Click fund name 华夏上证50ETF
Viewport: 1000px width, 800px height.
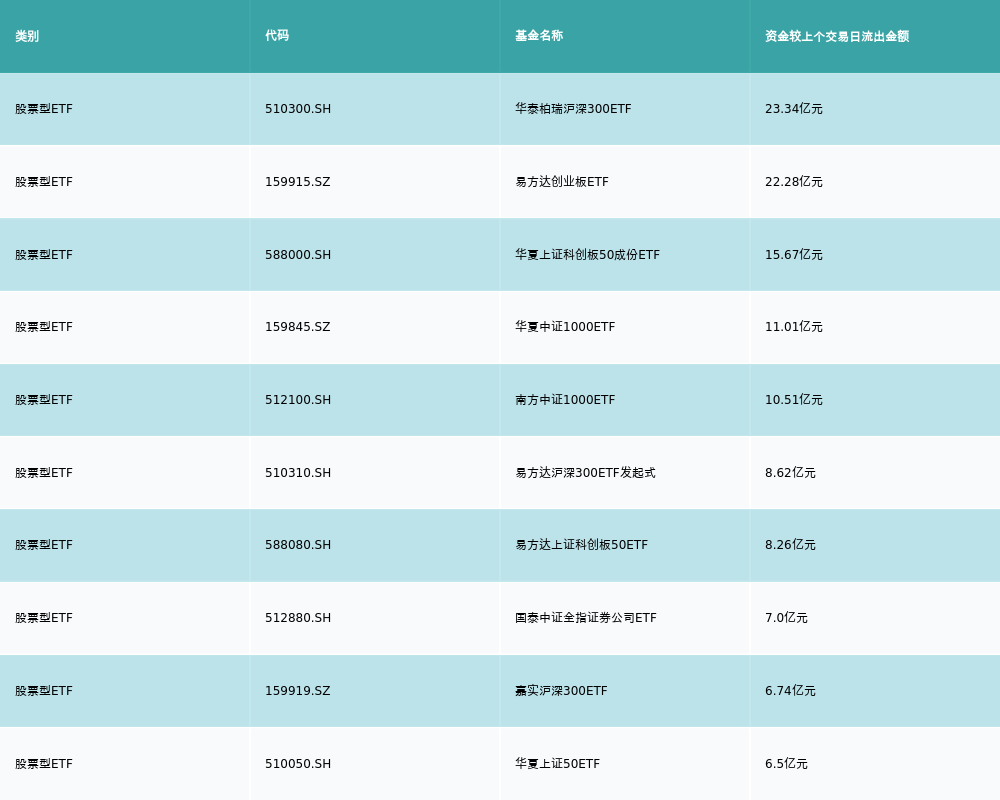click(557, 764)
